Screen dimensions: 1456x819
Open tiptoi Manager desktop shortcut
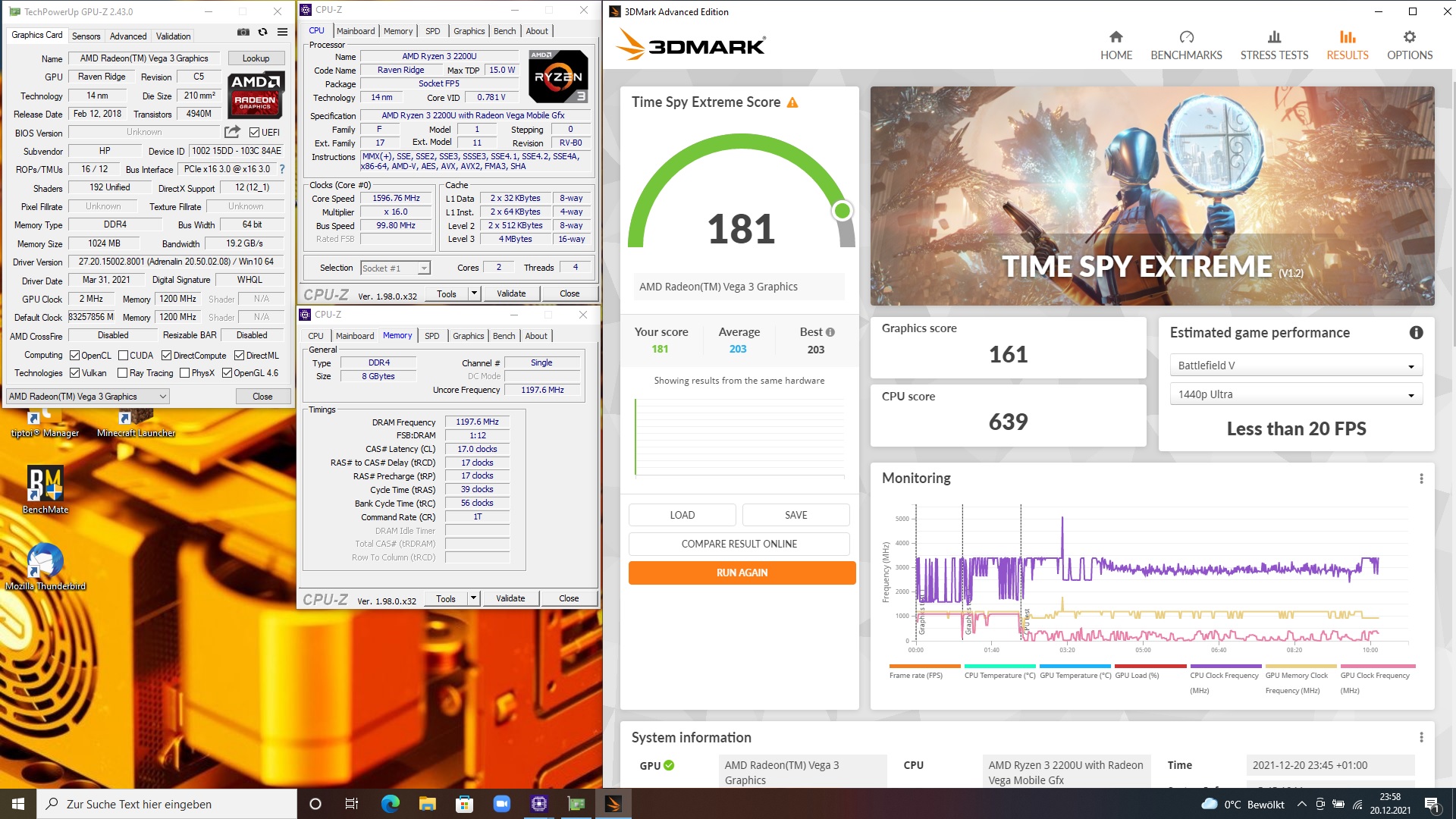(45, 424)
